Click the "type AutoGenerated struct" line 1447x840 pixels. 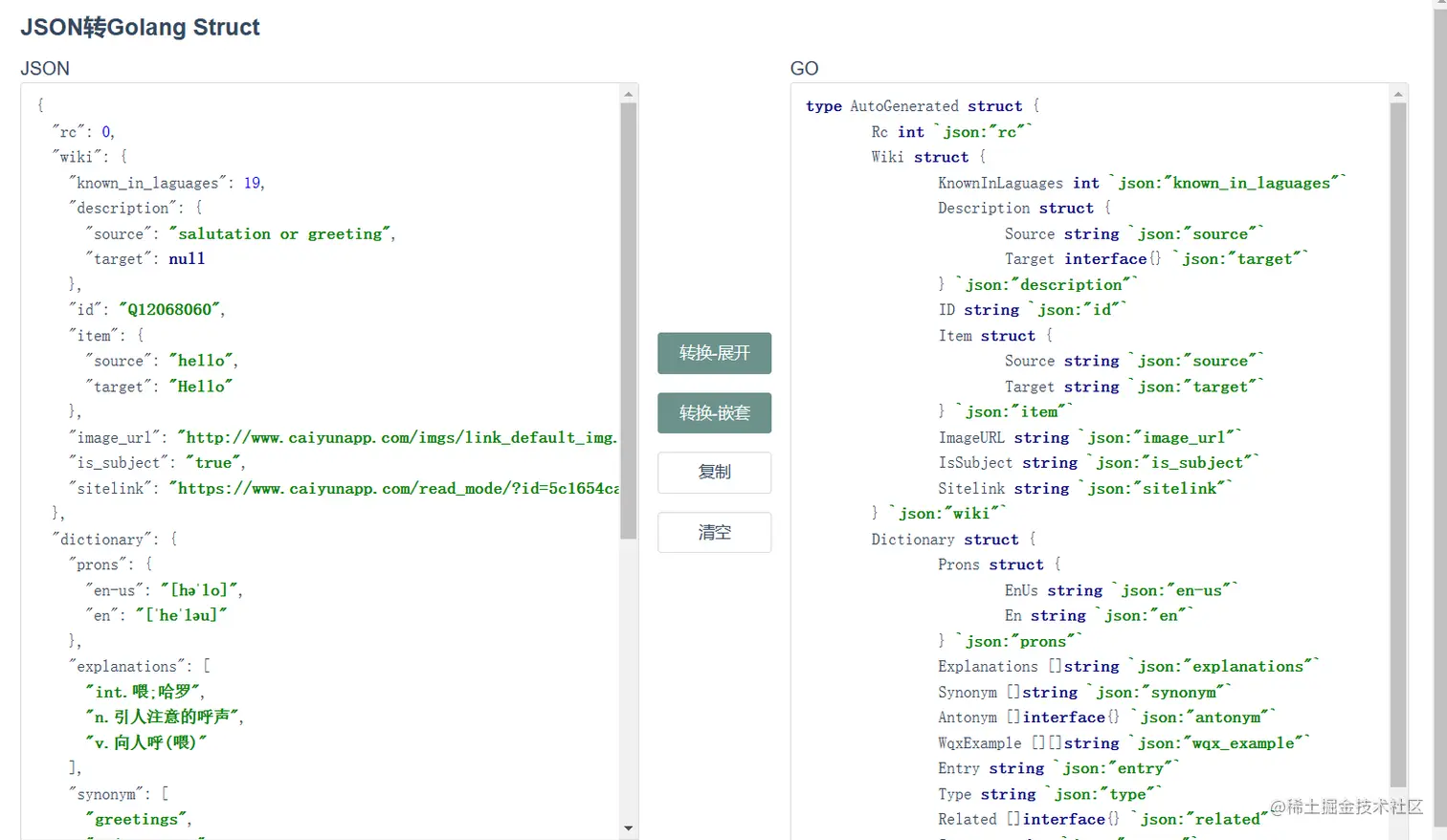click(x=922, y=106)
